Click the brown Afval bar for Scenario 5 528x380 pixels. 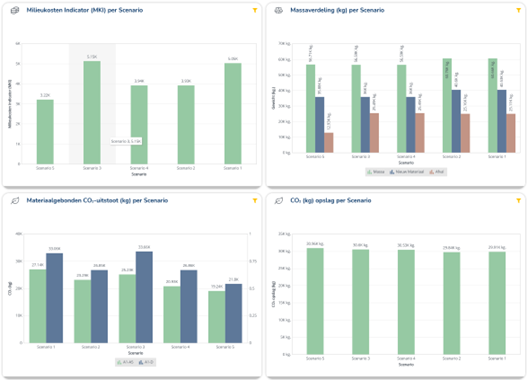tap(329, 142)
